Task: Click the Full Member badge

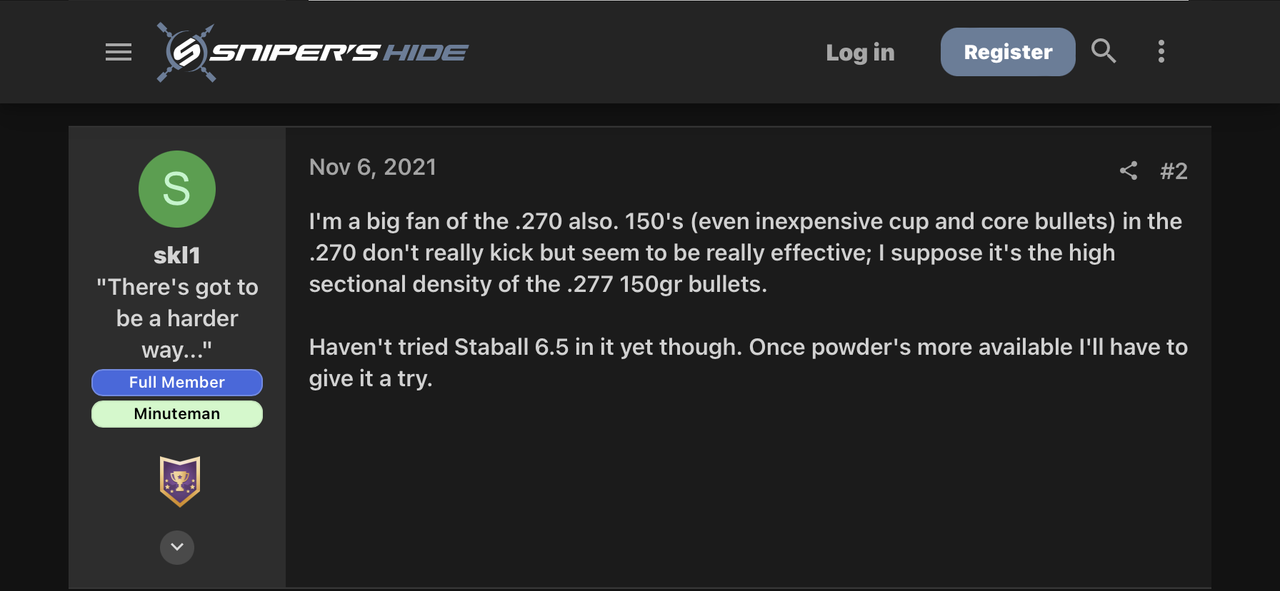Action: (x=177, y=382)
